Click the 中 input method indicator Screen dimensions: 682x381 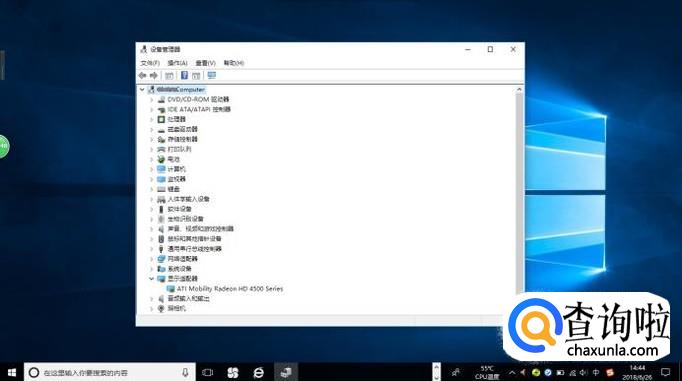596,373
